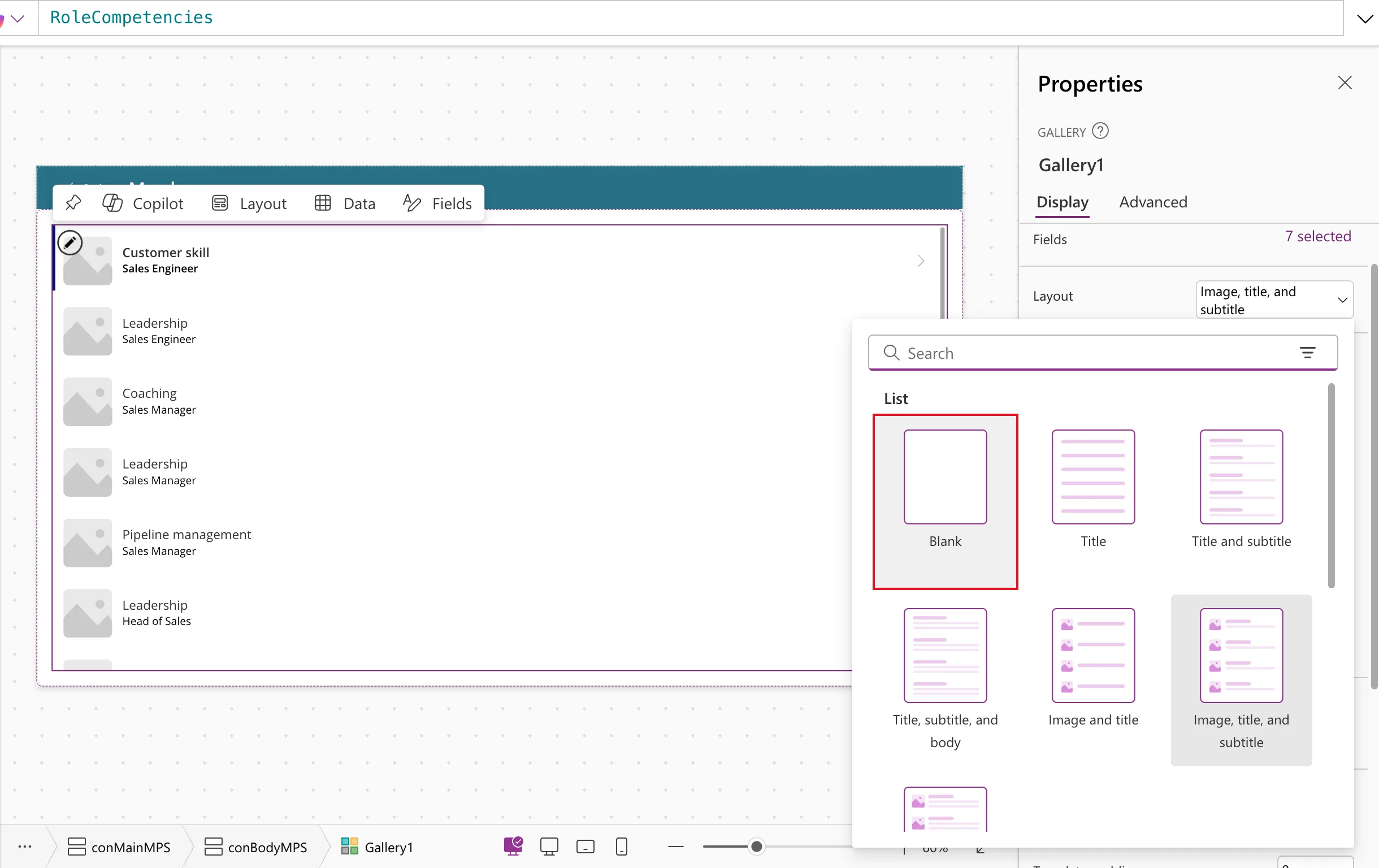Click the Fields label in Properties

point(1050,240)
